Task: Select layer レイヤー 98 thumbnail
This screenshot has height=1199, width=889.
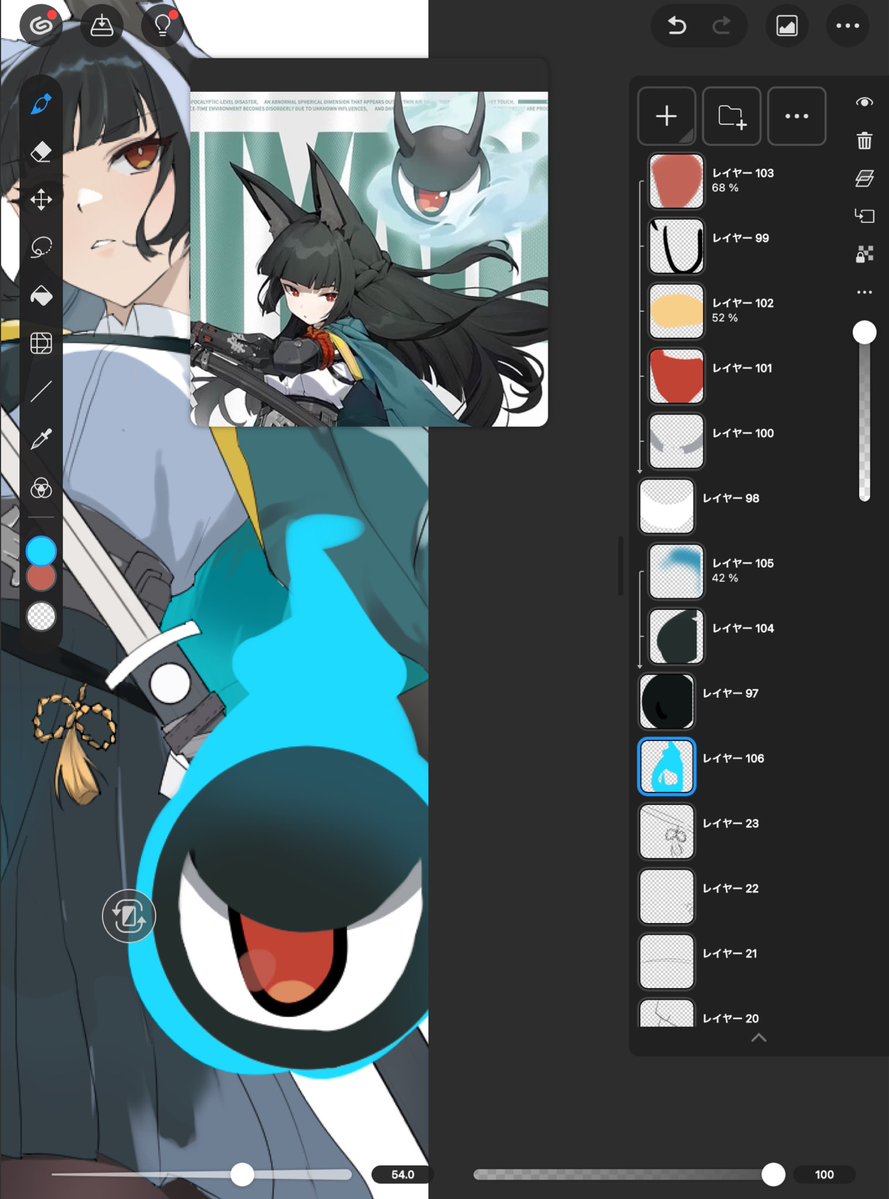Action: click(x=667, y=506)
